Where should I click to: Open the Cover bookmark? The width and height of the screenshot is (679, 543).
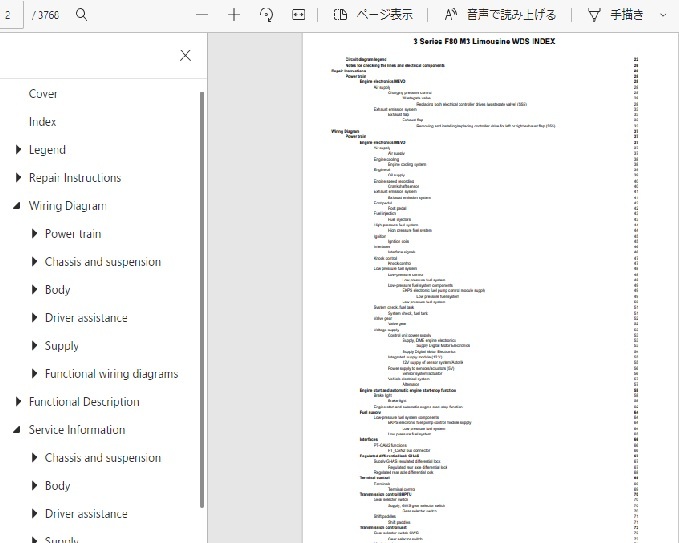pos(43,94)
